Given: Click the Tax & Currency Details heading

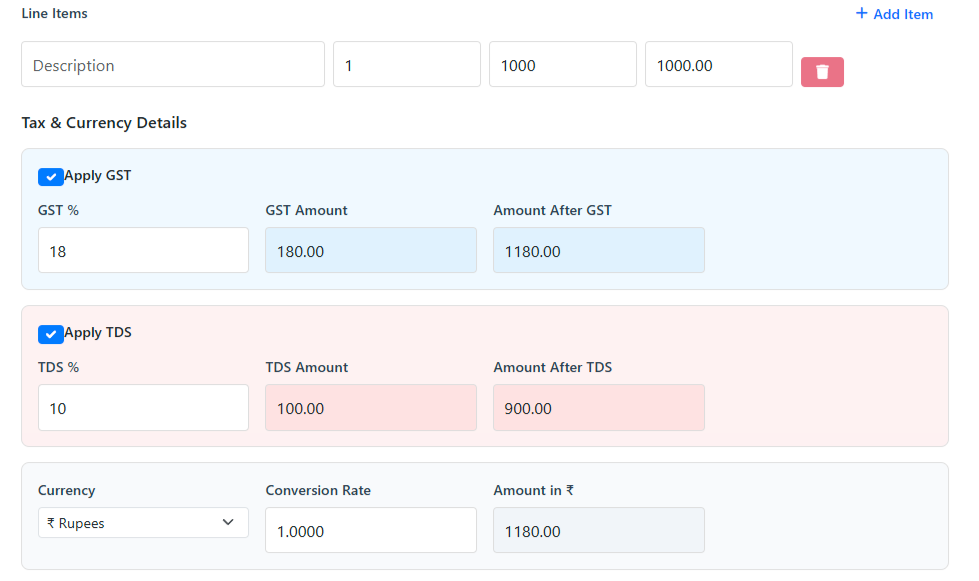Looking at the screenshot, I should [x=104, y=123].
